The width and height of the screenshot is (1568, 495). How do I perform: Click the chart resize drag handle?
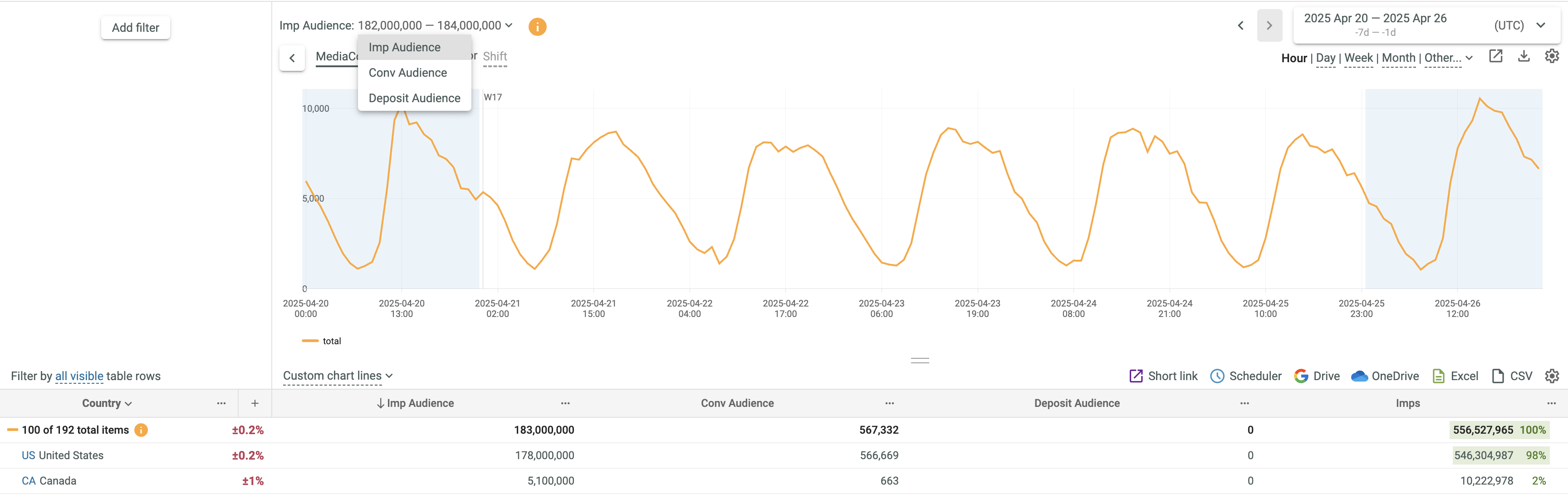920,360
